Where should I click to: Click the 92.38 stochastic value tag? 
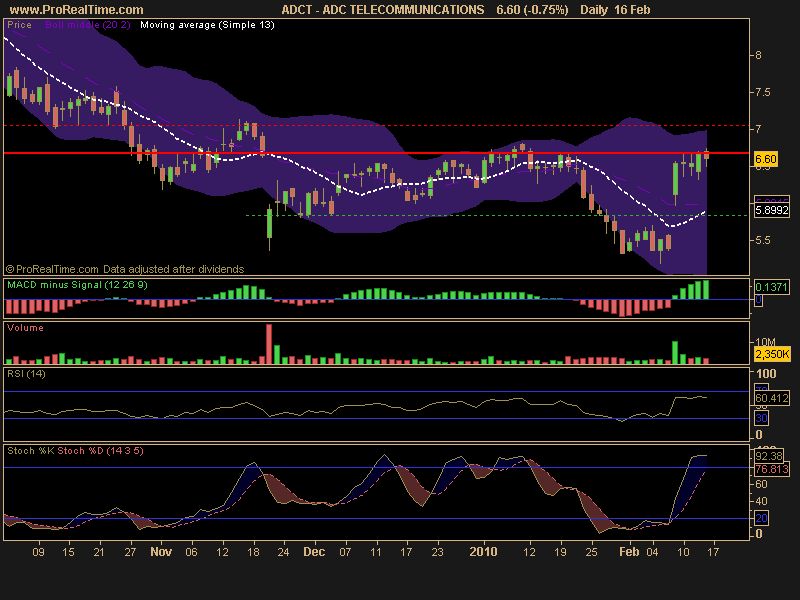click(x=768, y=456)
